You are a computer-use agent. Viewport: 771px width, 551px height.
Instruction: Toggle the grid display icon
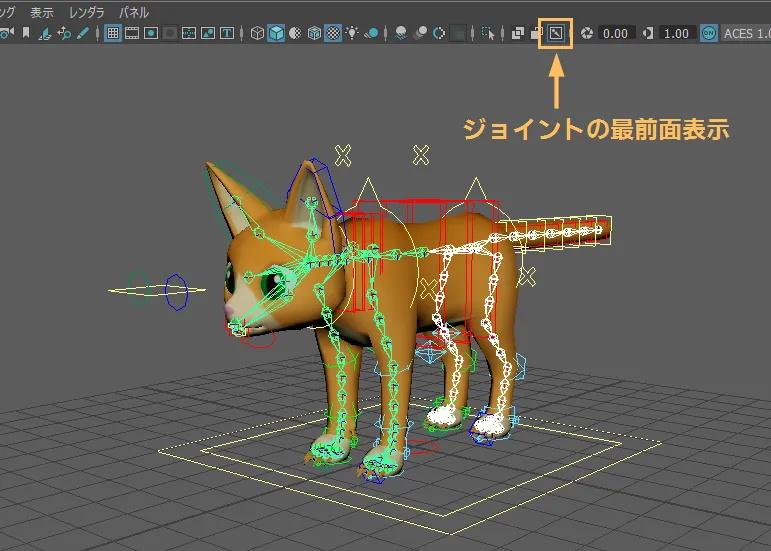pyautogui.click(x=113, y=33)
